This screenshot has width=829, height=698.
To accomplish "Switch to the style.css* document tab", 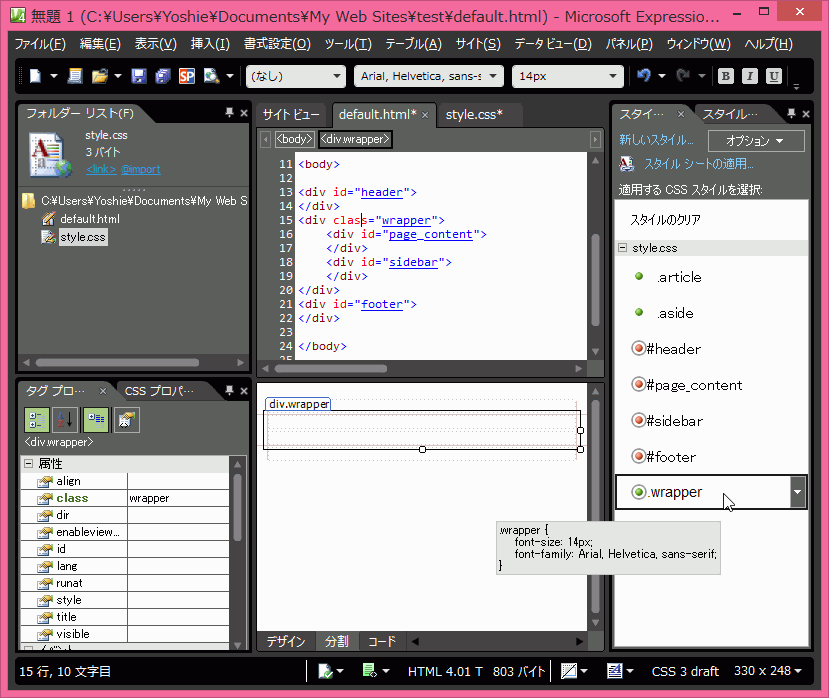I will 474,115.
